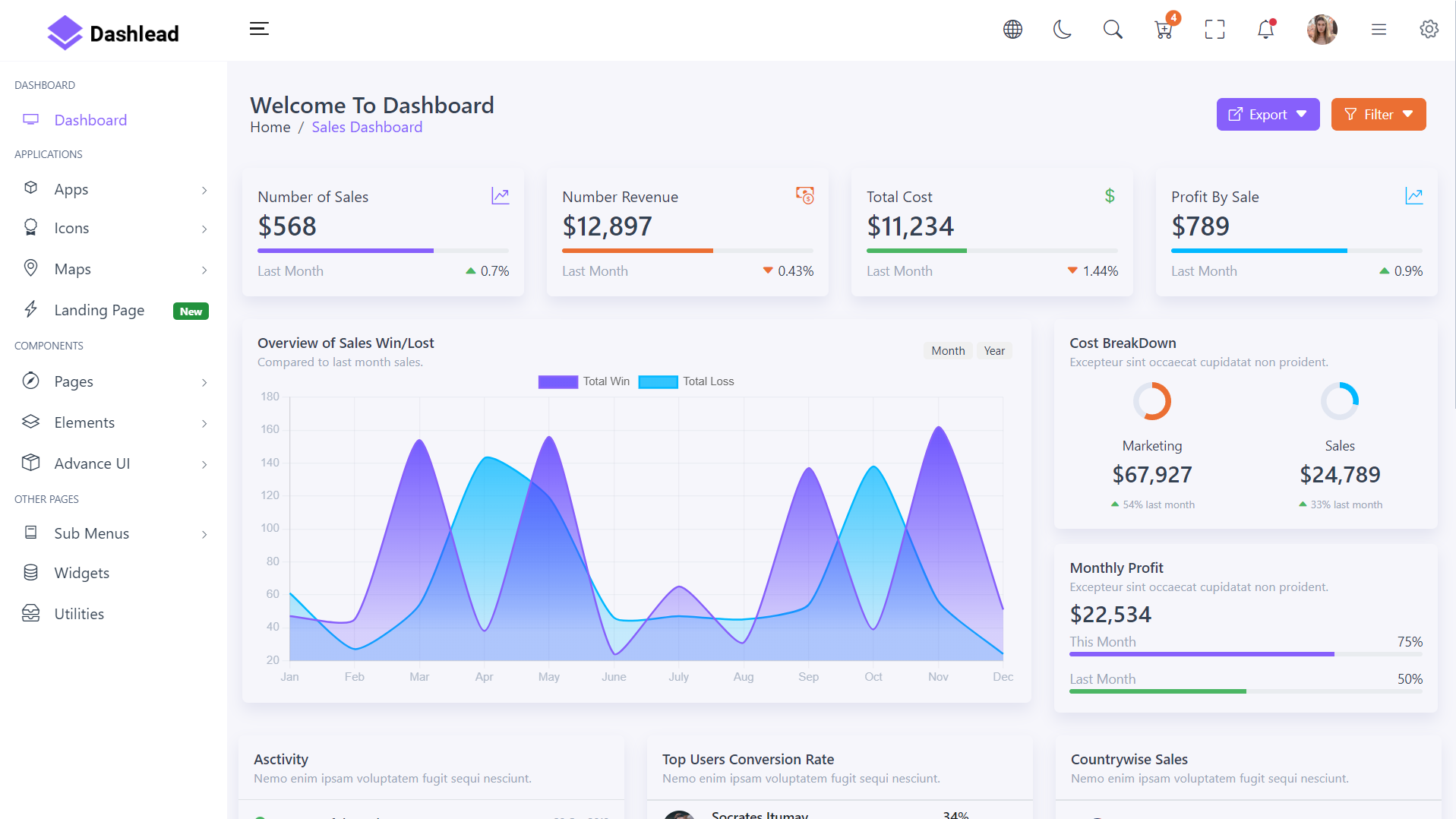Viewport: 1456px width, 819px height.
Task: Click the $12,897 revenue value
Action: pos(607,226)
